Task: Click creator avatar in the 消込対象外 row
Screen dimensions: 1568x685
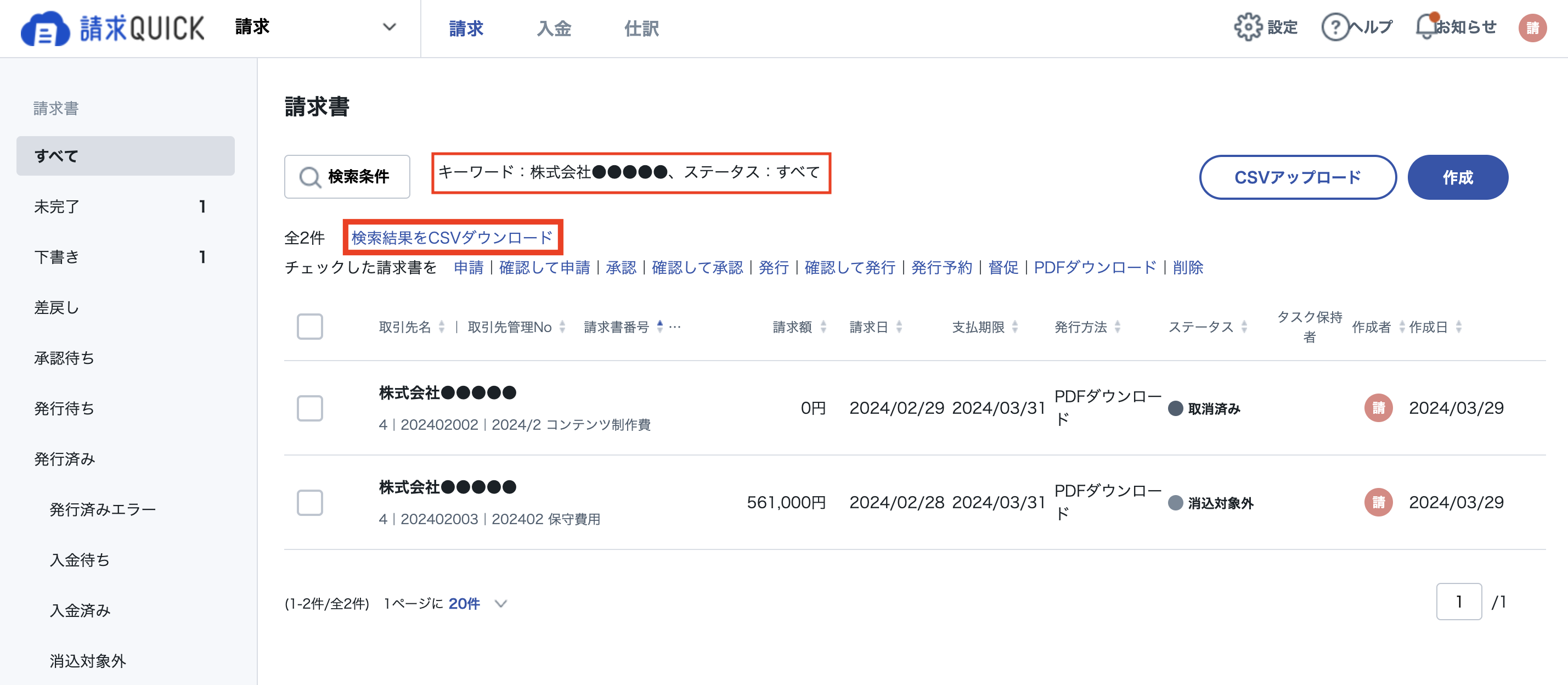Action: [1378, 502]
